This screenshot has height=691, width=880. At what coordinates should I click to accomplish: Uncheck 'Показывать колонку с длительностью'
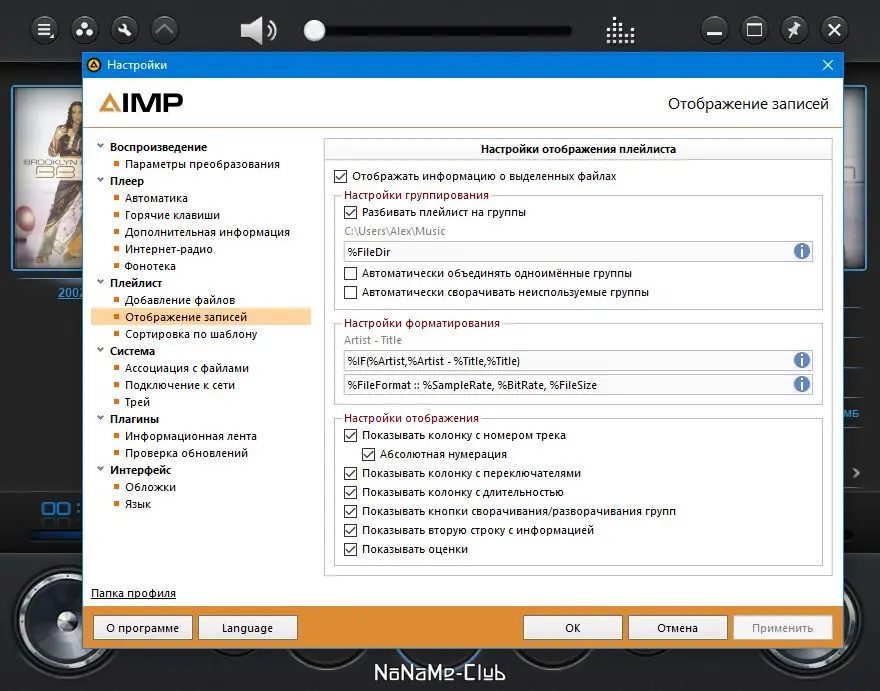pyautogui.click(x=350, y=492)
